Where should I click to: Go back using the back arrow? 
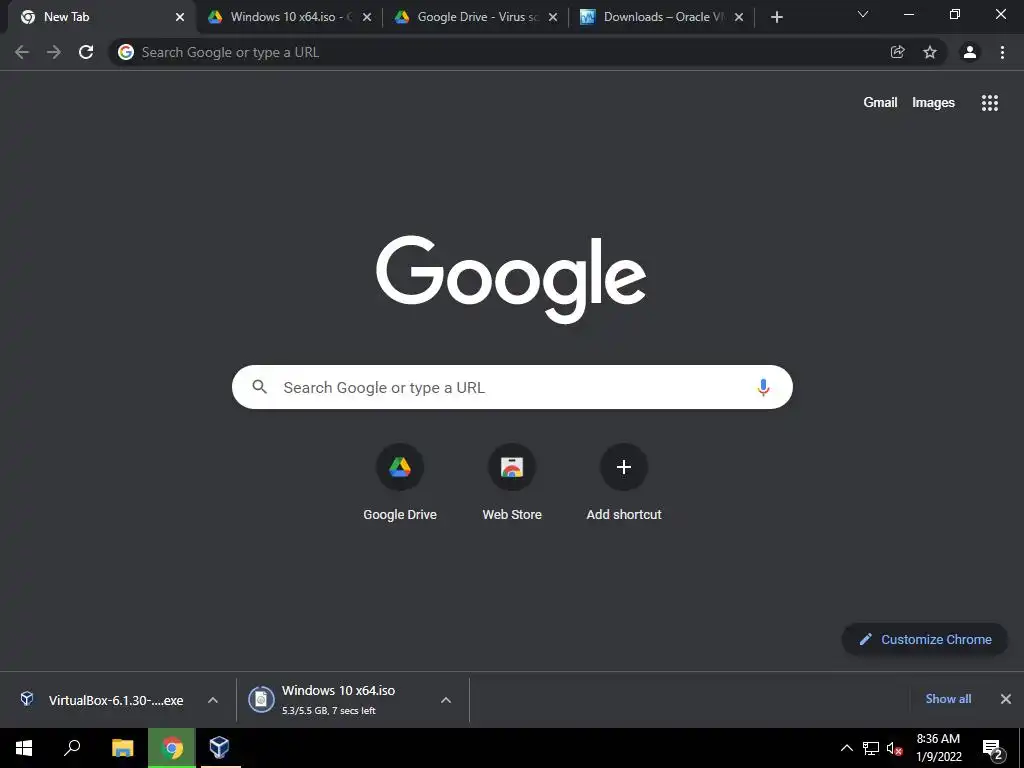(22, 52)
